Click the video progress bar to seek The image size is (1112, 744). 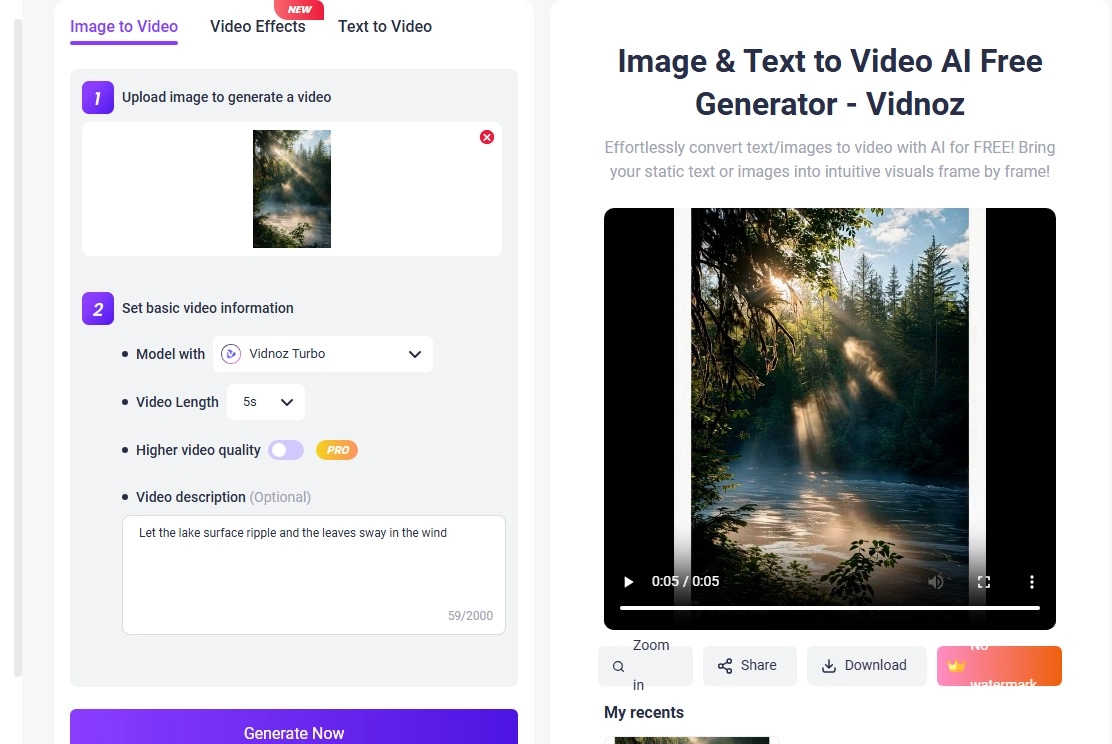point(830,606)
